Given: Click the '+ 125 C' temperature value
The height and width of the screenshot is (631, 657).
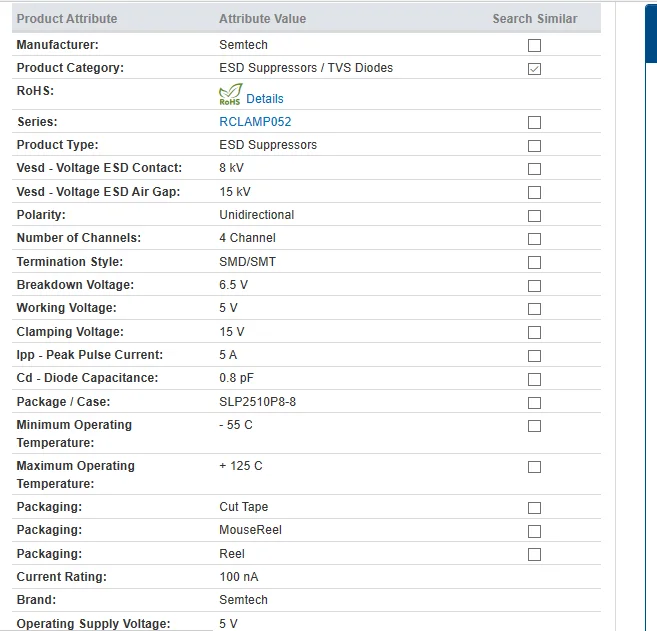Looking at the screenshot, I should point(241,466).
